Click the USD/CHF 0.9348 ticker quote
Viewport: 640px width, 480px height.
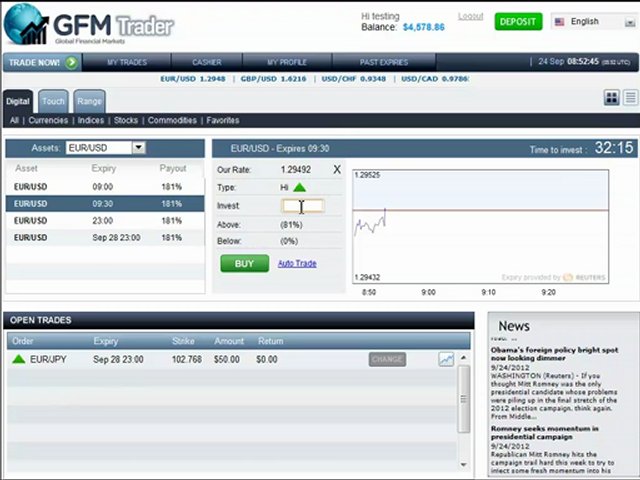click(x=353, y=79)
